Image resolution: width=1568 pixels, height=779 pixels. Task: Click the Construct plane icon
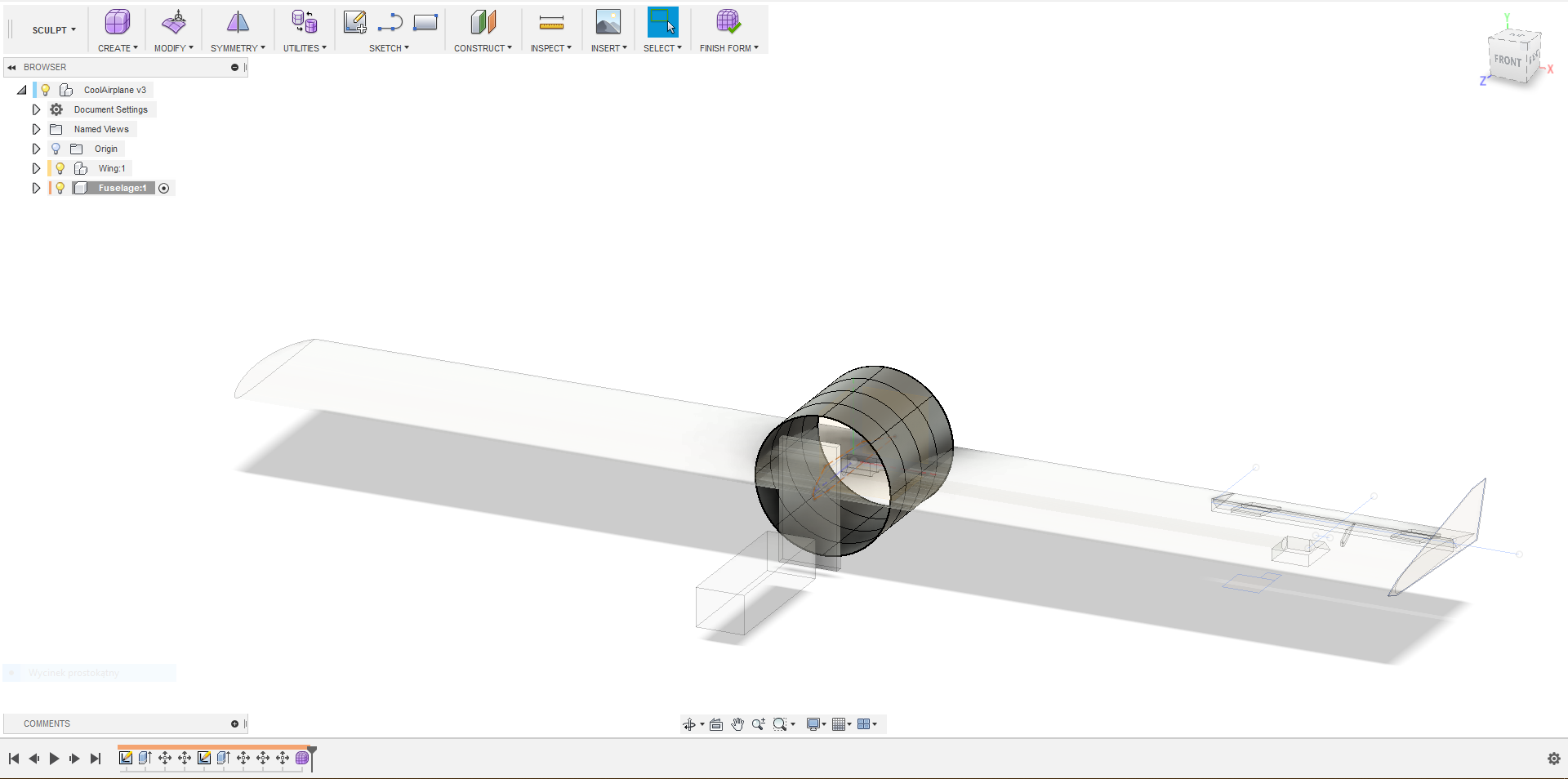(x=483, y=22)
